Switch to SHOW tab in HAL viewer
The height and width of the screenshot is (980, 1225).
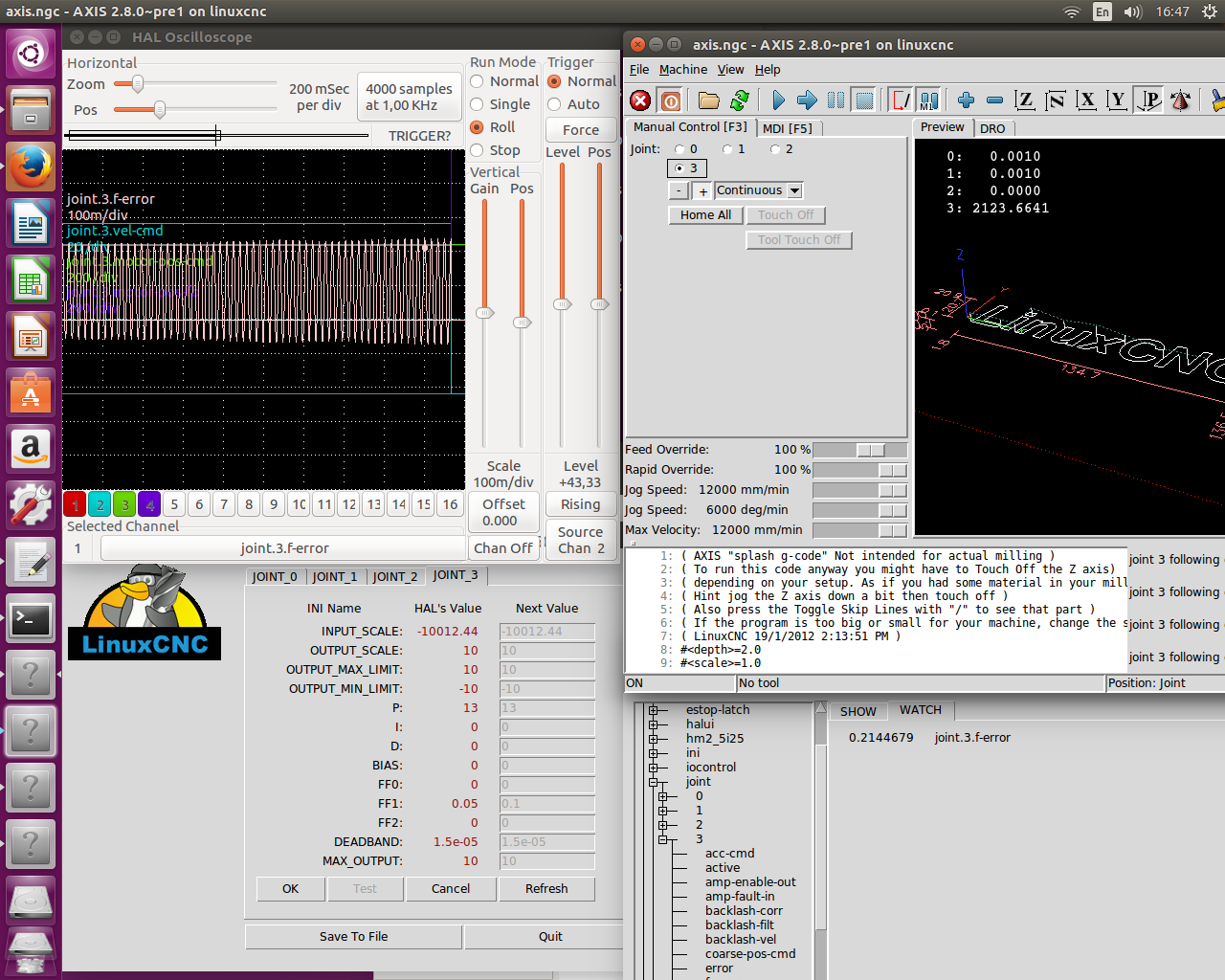(857, 711)
